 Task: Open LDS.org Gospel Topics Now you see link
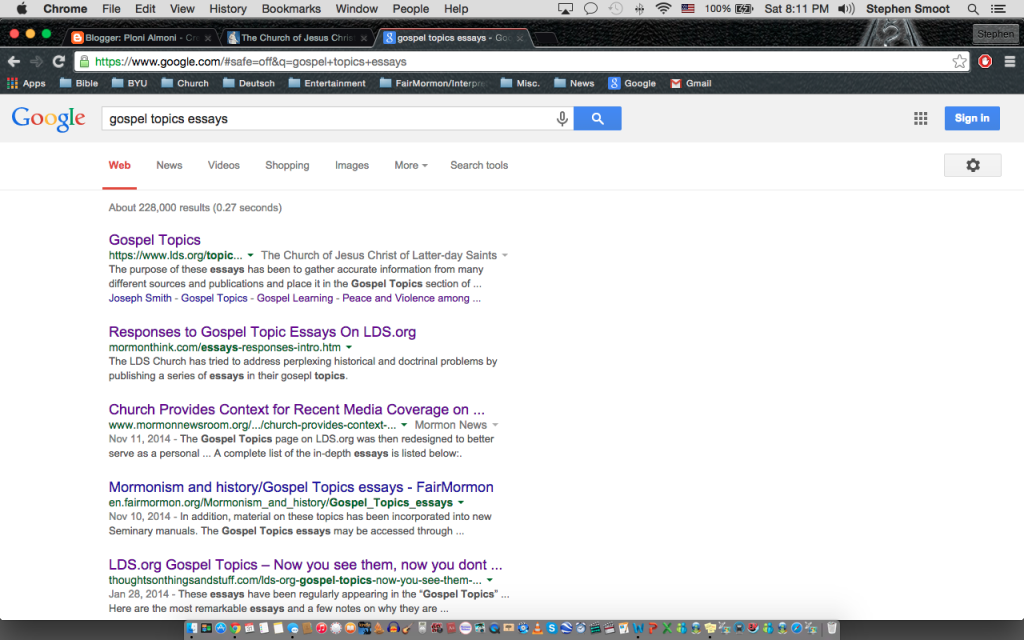tap(306, 565)
